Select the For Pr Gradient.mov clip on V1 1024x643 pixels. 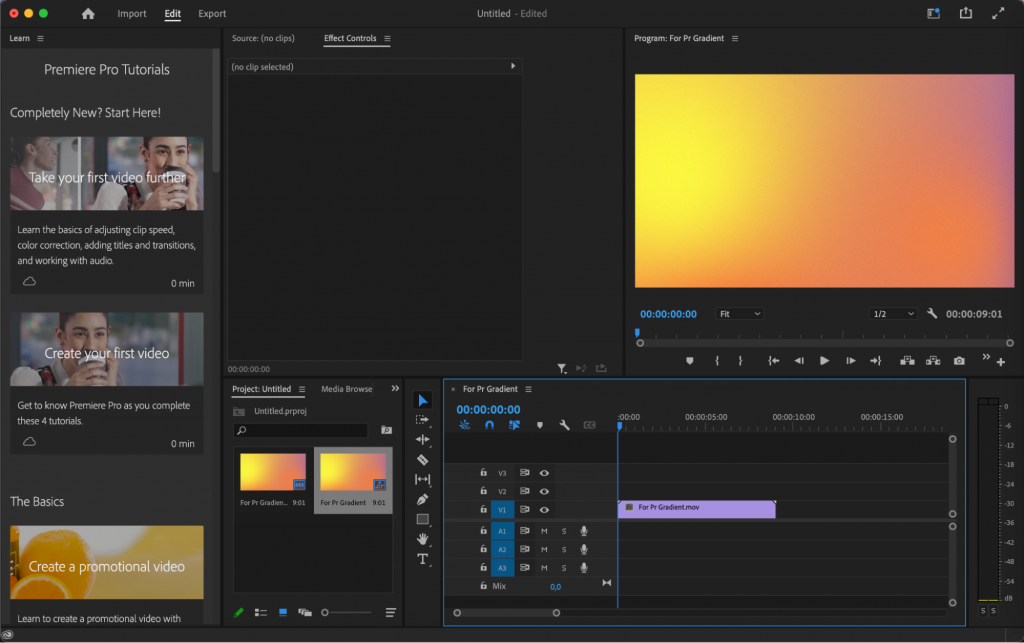(695, 509)
